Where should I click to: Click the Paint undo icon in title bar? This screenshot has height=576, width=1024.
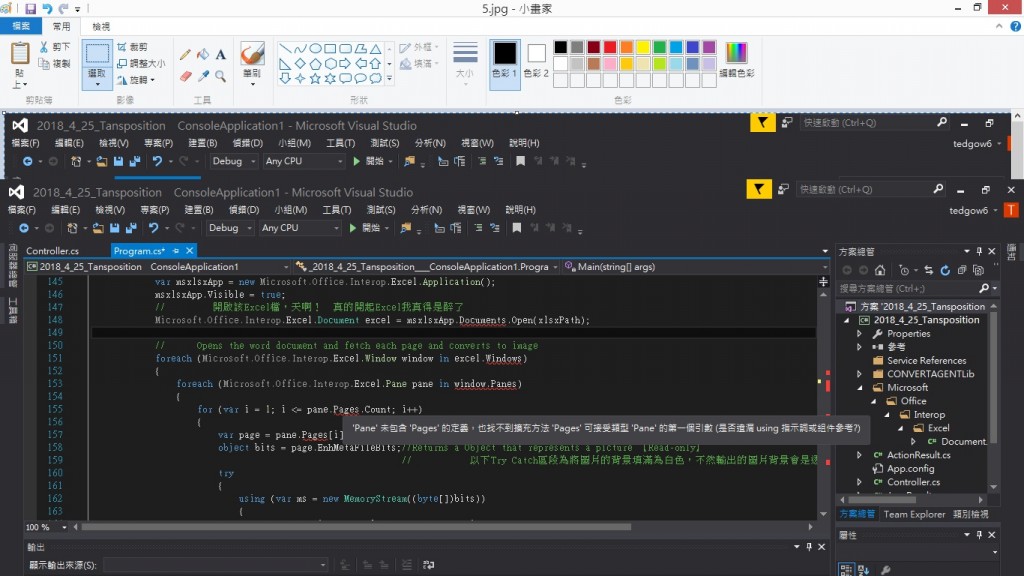click(47, 8)
